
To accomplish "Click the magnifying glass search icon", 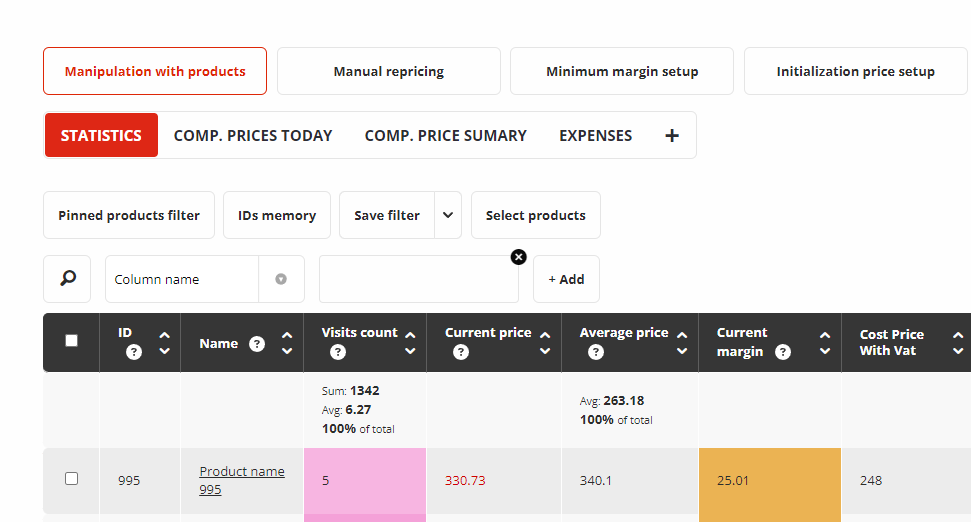I will [67, 279].
